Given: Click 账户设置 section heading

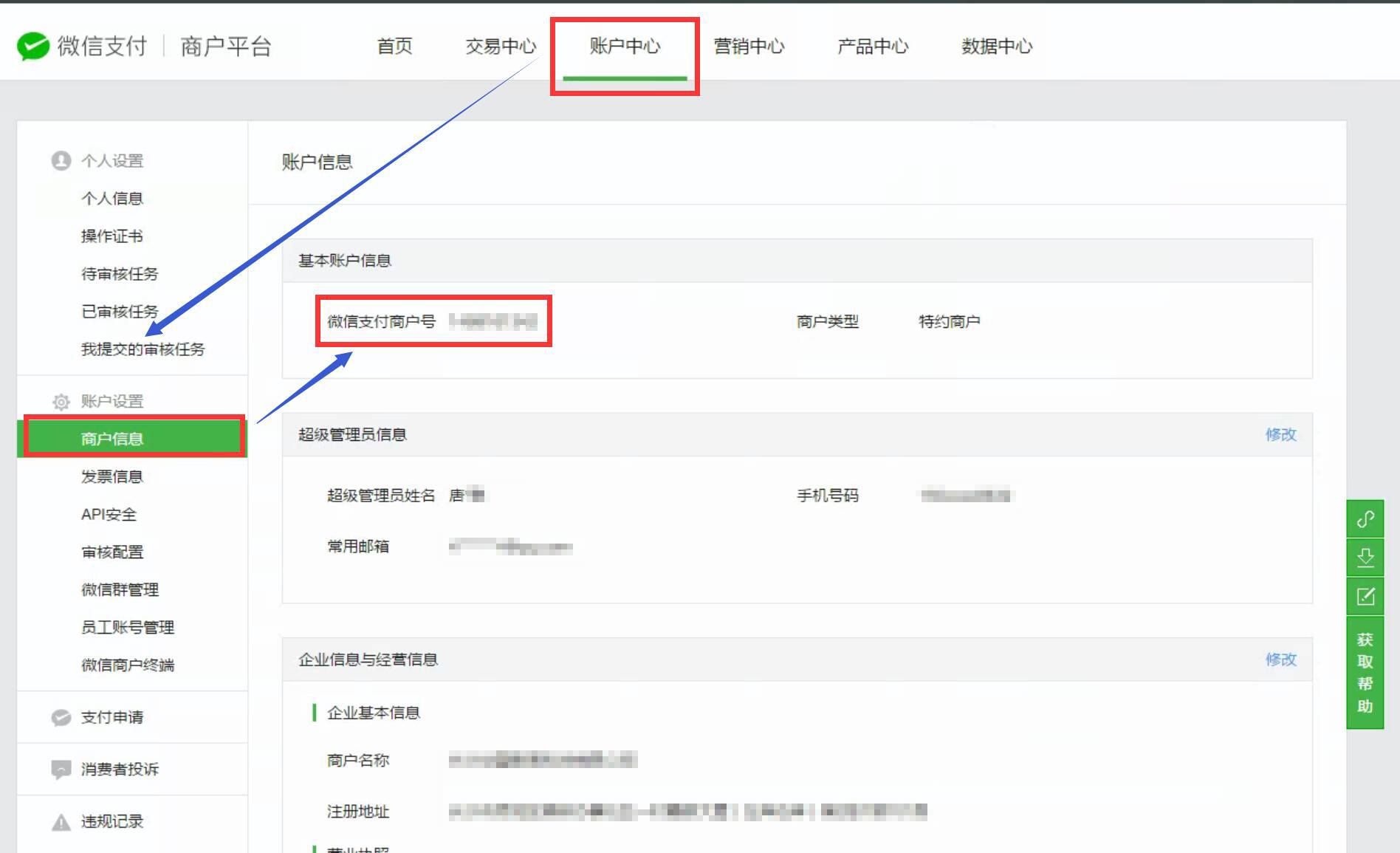Looking at the screenshot, I should point(111,401).
